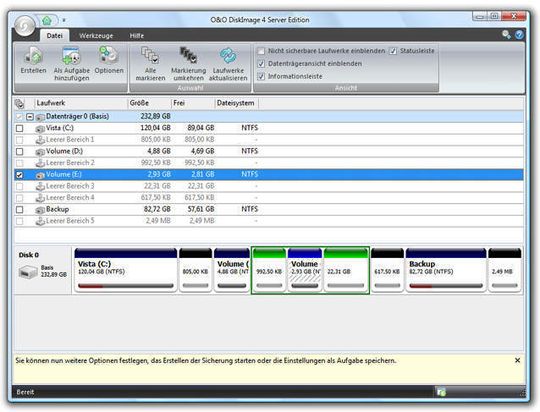Click Laufwerke aktualisieren icon
Screen dimensions: 540x412
pos(228,56)
